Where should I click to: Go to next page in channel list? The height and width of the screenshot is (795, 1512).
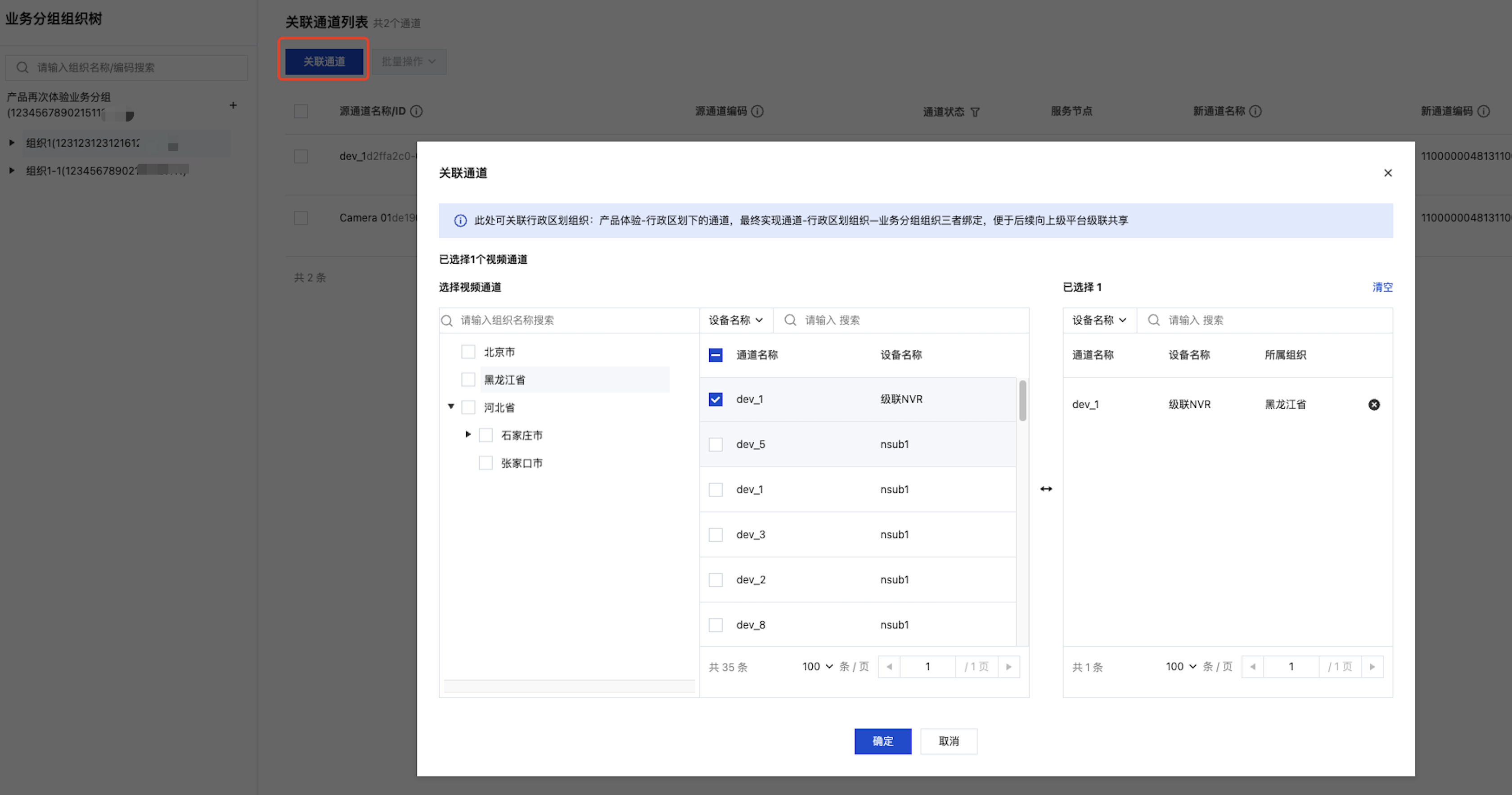(1009, 666)
